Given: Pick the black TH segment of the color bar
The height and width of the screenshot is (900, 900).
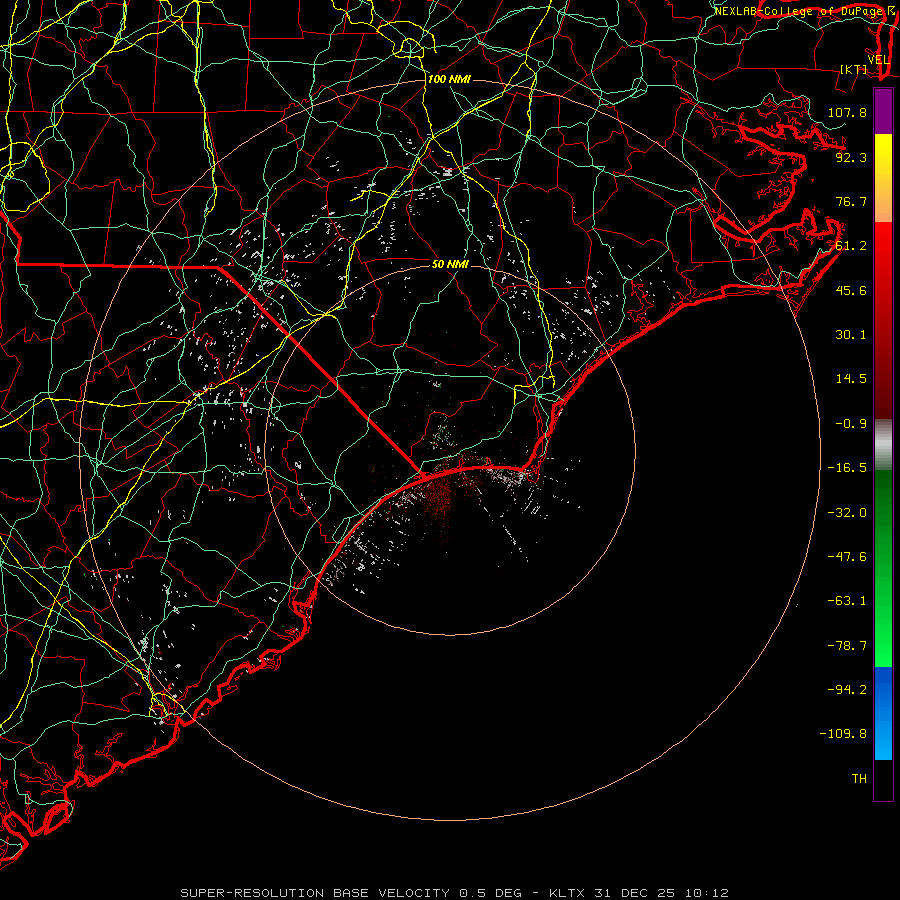Looking at the screenshot, I should pyautogui.click(x=883, y=779).
